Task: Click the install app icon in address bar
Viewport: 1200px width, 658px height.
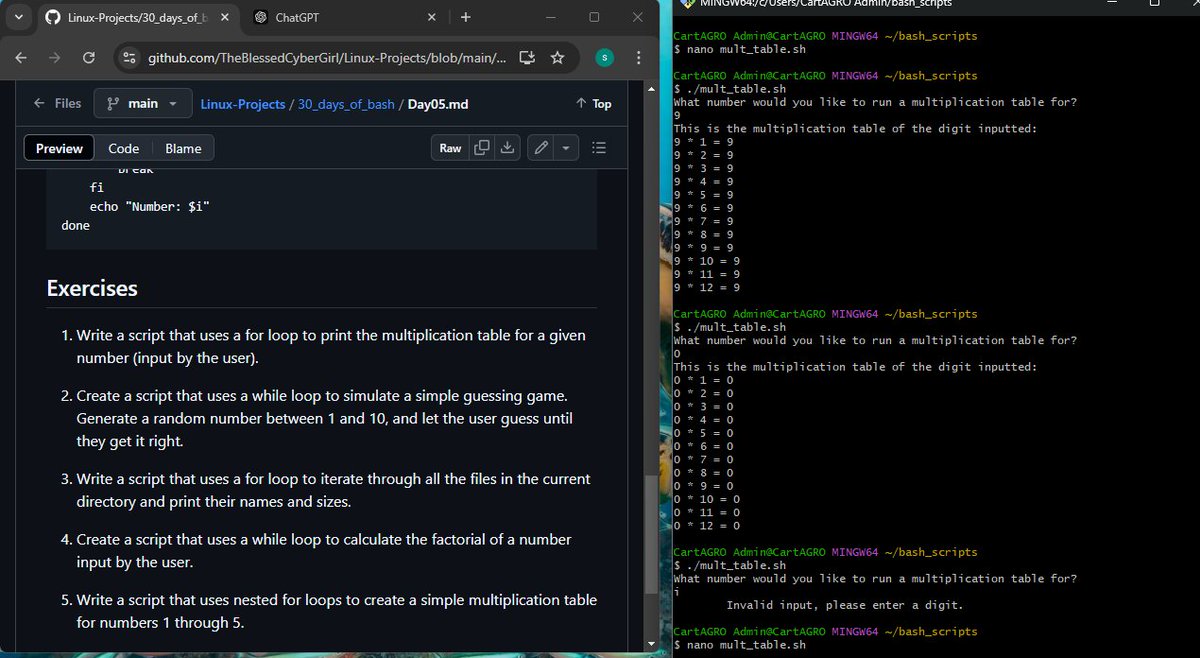Action: tap(528, 58)
